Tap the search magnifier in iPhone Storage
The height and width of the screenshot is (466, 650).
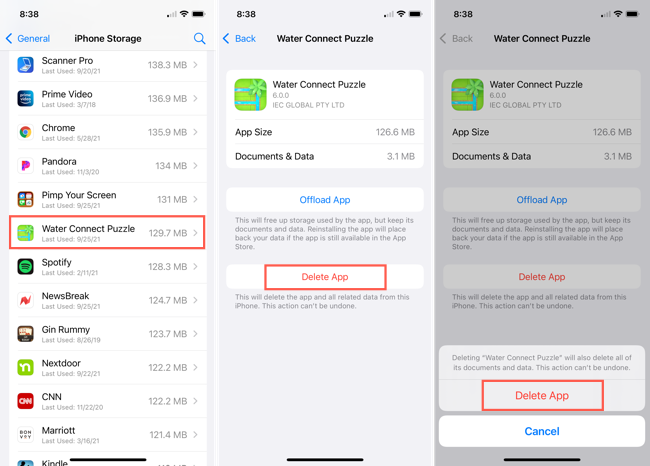pyautogui.click(x=199, y=39)
